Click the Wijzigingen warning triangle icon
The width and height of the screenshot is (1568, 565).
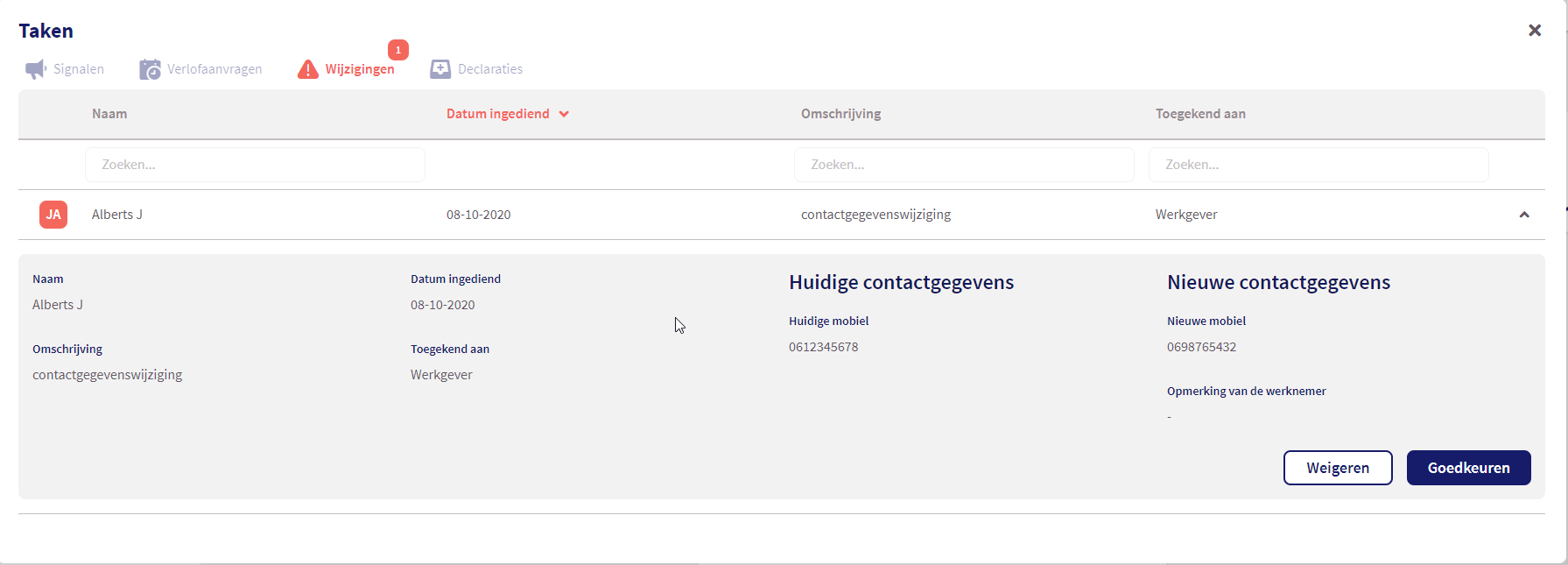307,69
